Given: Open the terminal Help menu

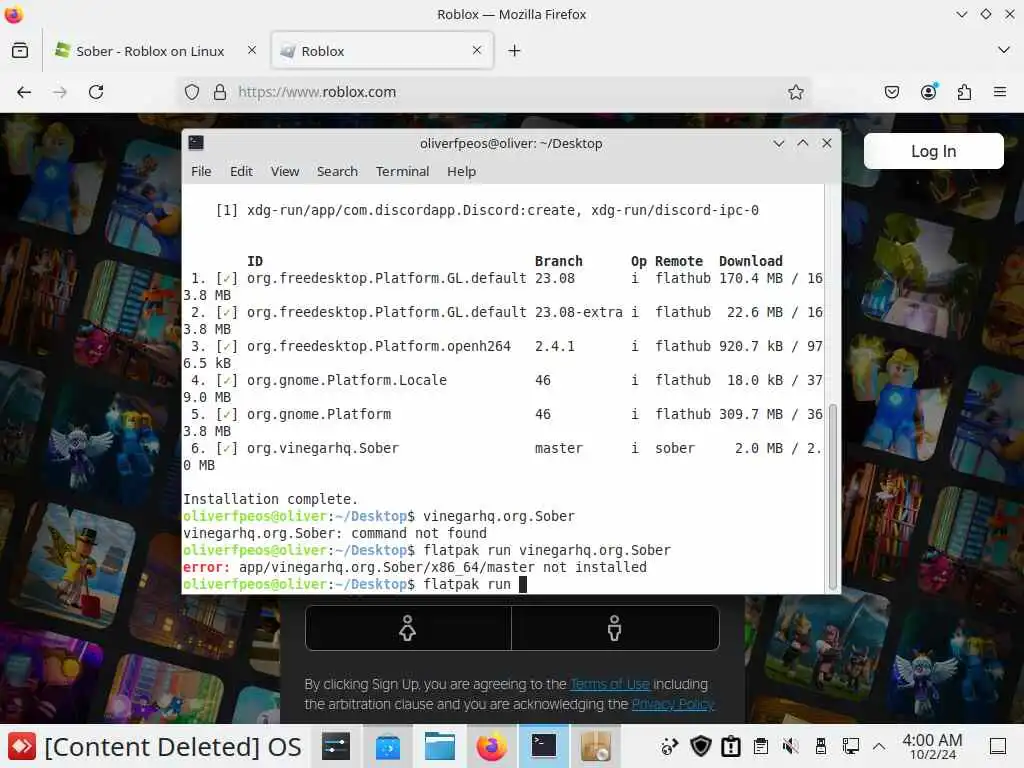Looking at the screenshot, I should (x=461, y=172).
